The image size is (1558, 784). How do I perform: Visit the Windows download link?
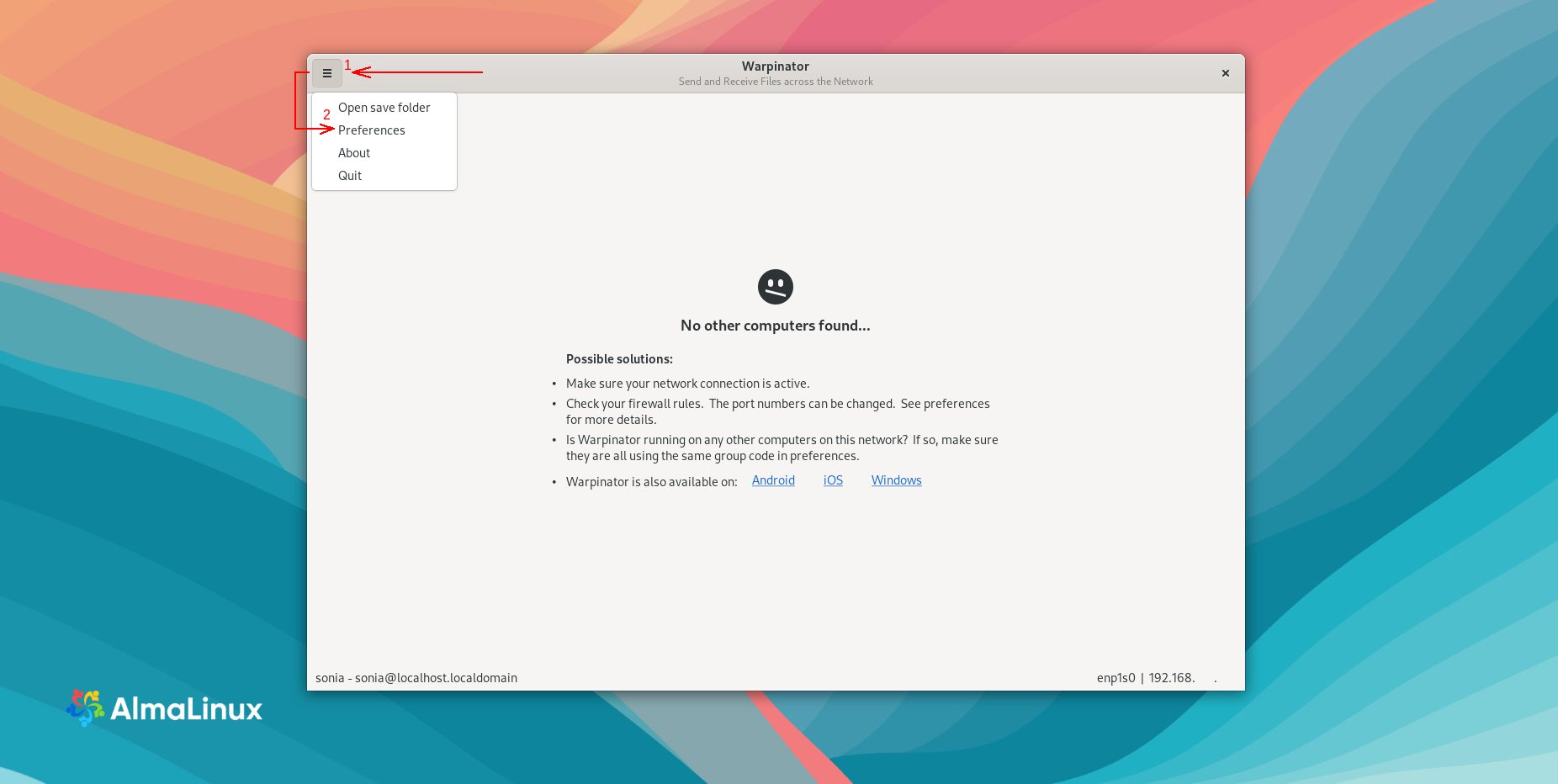pos(896,480)
